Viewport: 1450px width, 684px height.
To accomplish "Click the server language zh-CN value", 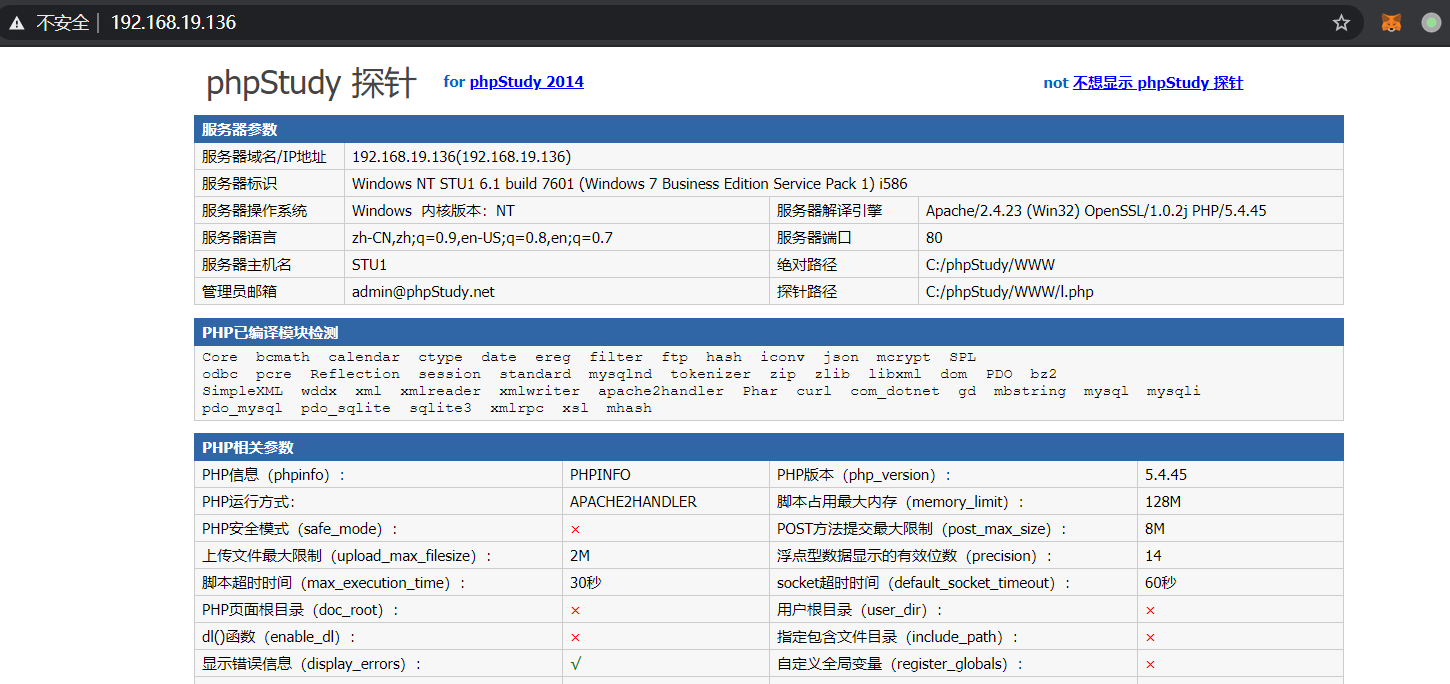I will coord(482,238).
